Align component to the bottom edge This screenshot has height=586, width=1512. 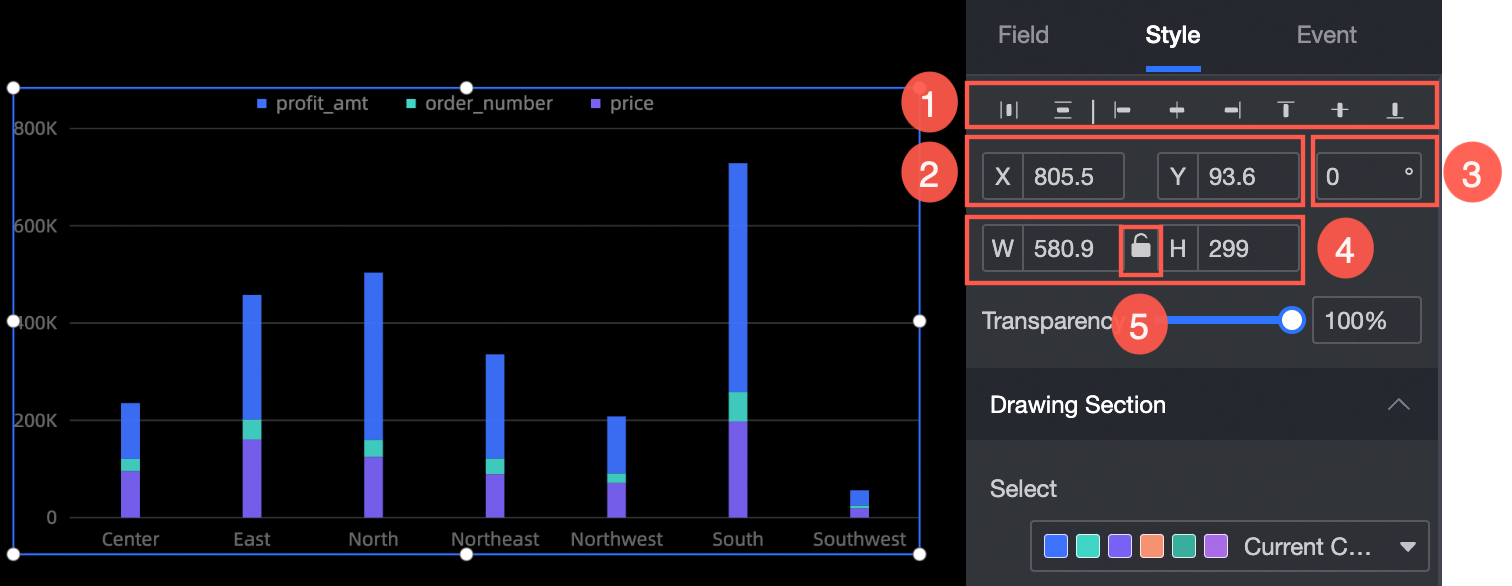tap(1394, 110)
